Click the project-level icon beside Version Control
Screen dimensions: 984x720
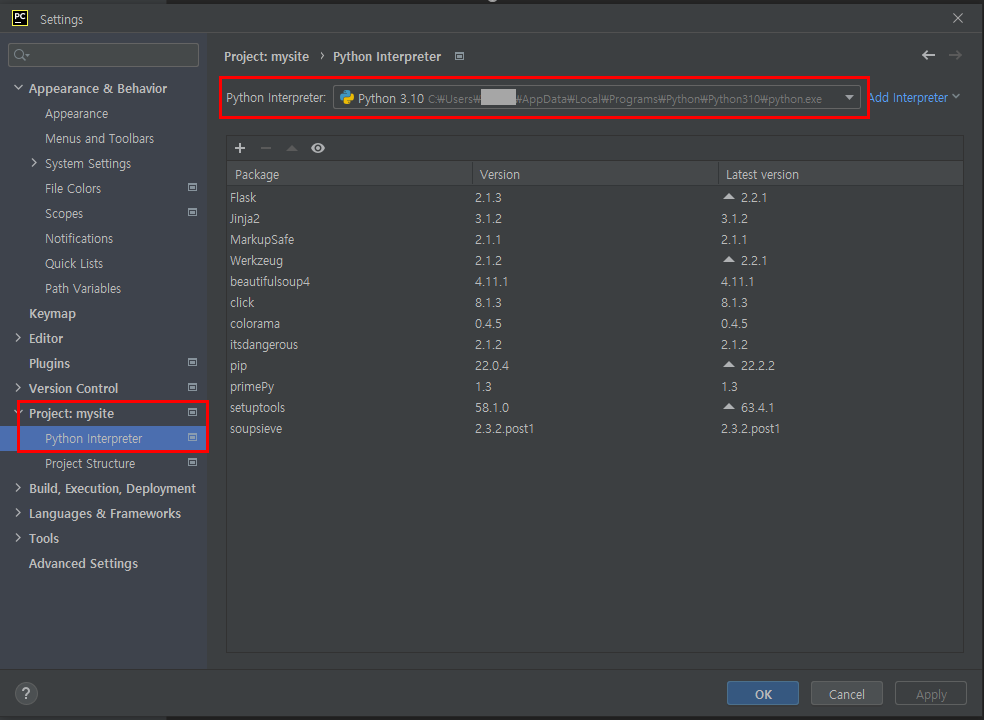193,387
